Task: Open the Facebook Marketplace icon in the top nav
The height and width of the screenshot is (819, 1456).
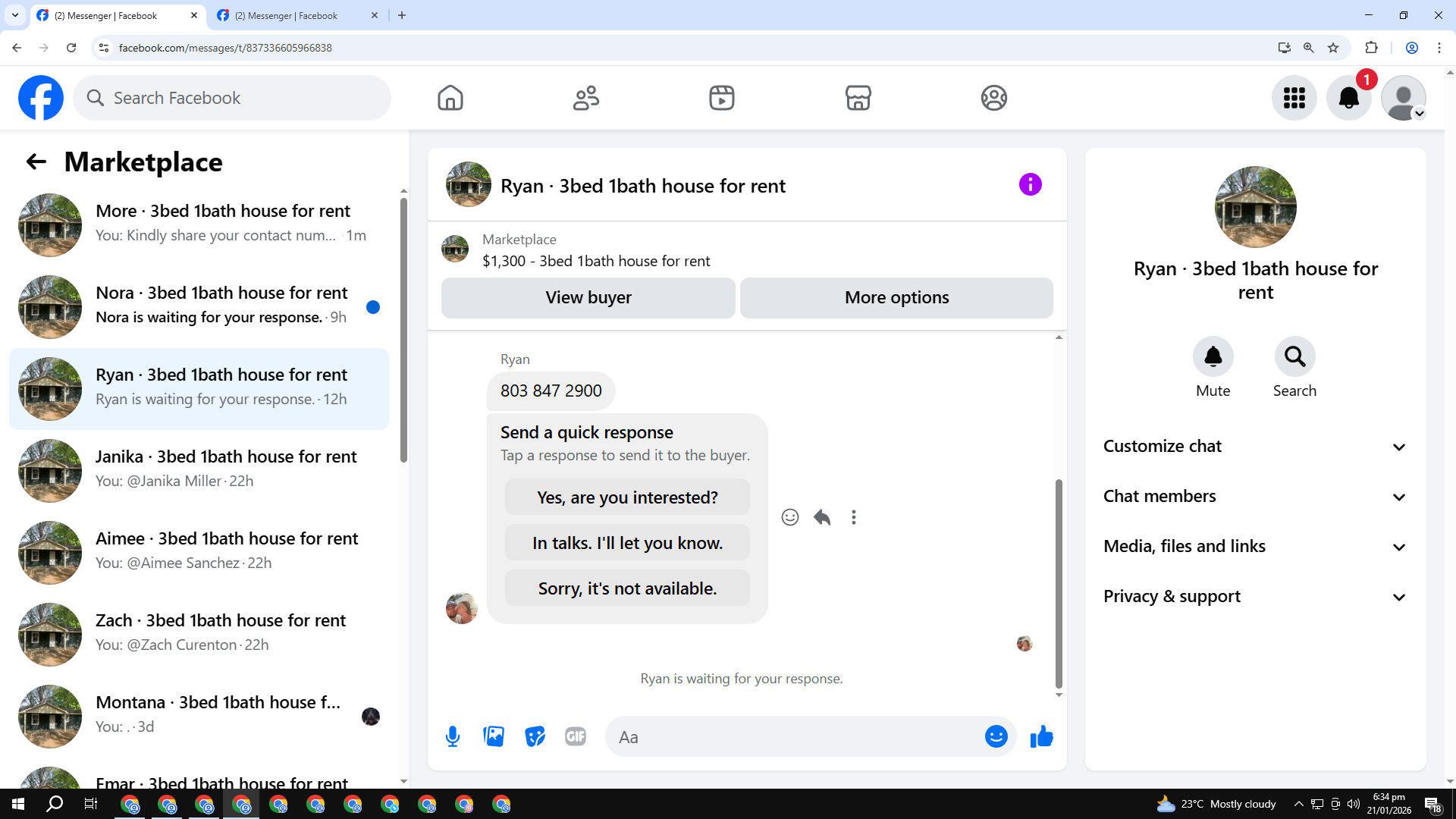Action: [x=858, y=98]
